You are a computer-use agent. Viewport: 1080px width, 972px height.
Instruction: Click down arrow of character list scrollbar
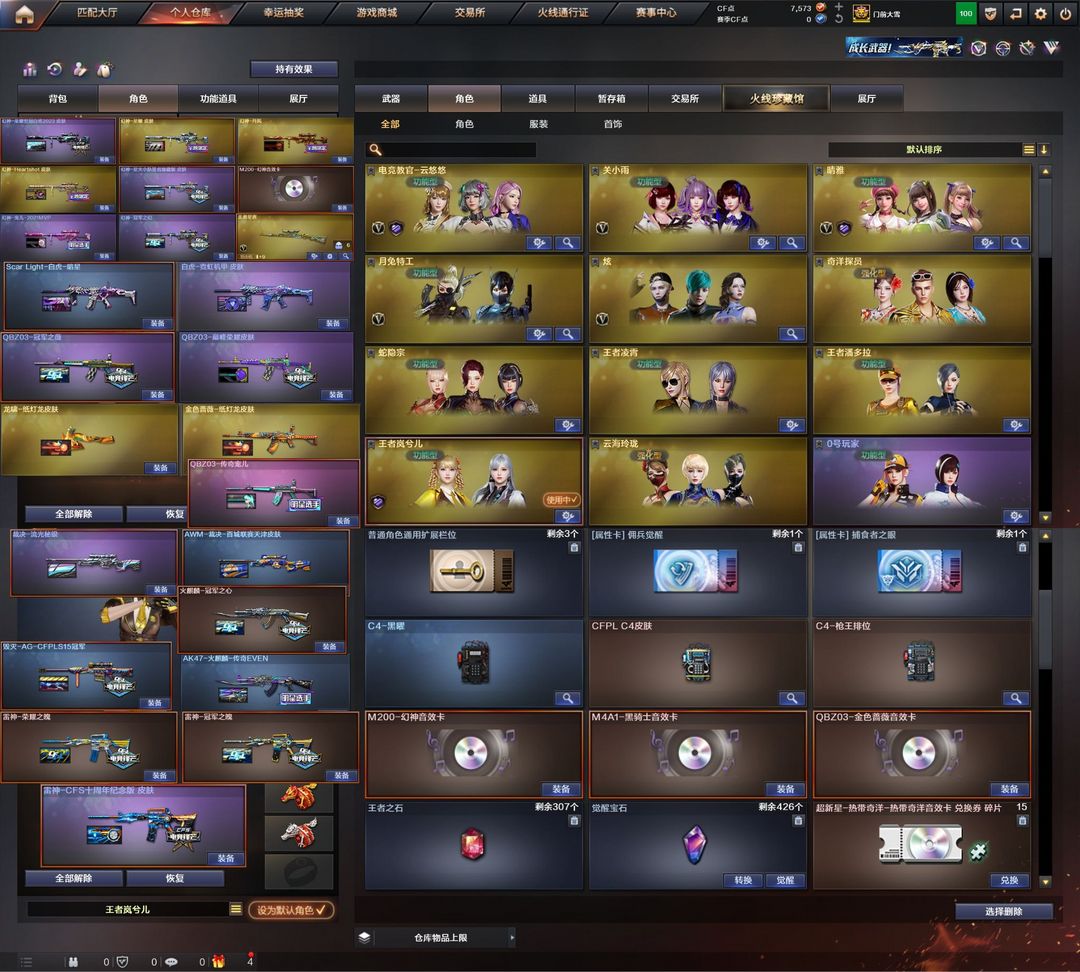1045,517
